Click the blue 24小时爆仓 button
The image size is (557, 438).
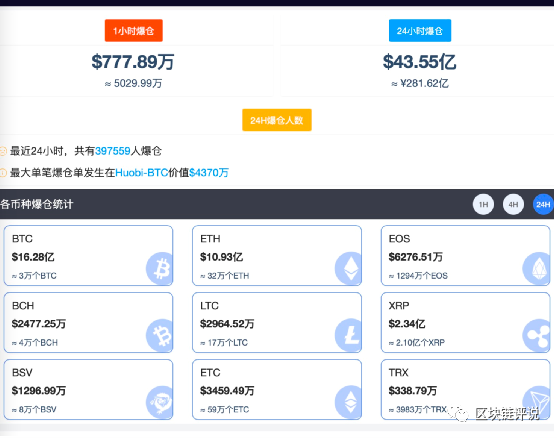420,31
